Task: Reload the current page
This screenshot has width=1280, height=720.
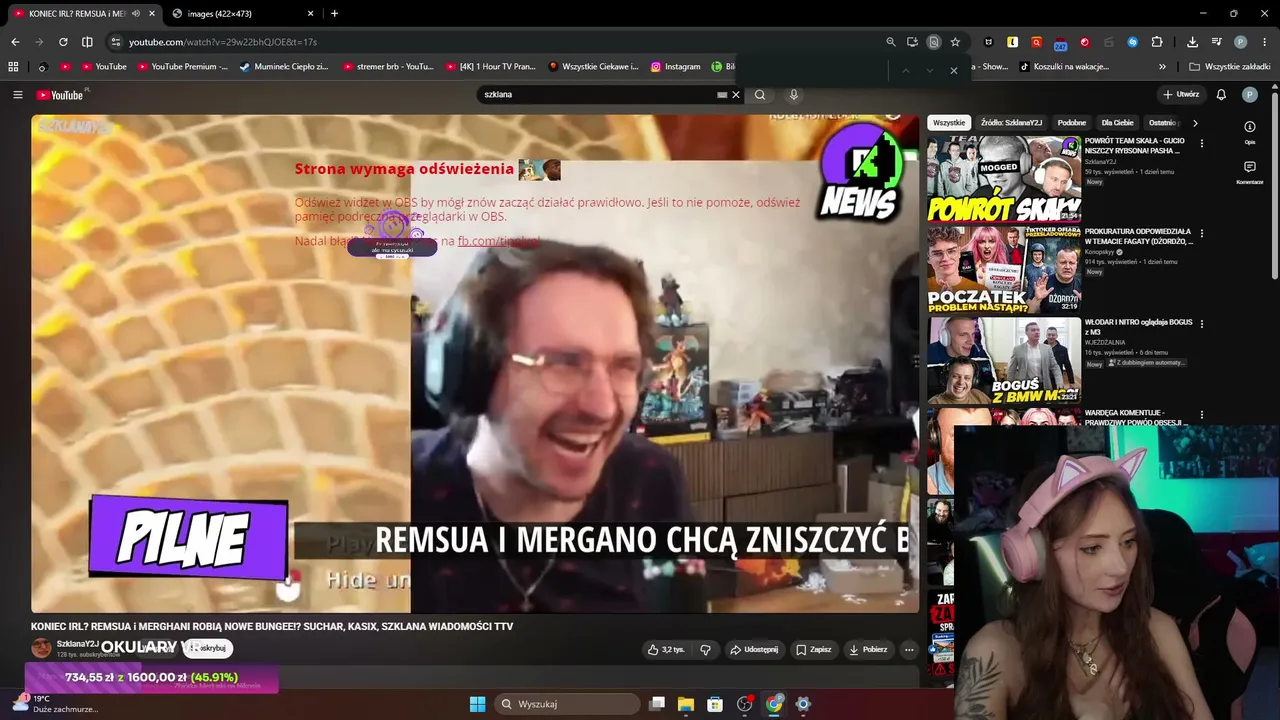Action: tap(63, 42)
